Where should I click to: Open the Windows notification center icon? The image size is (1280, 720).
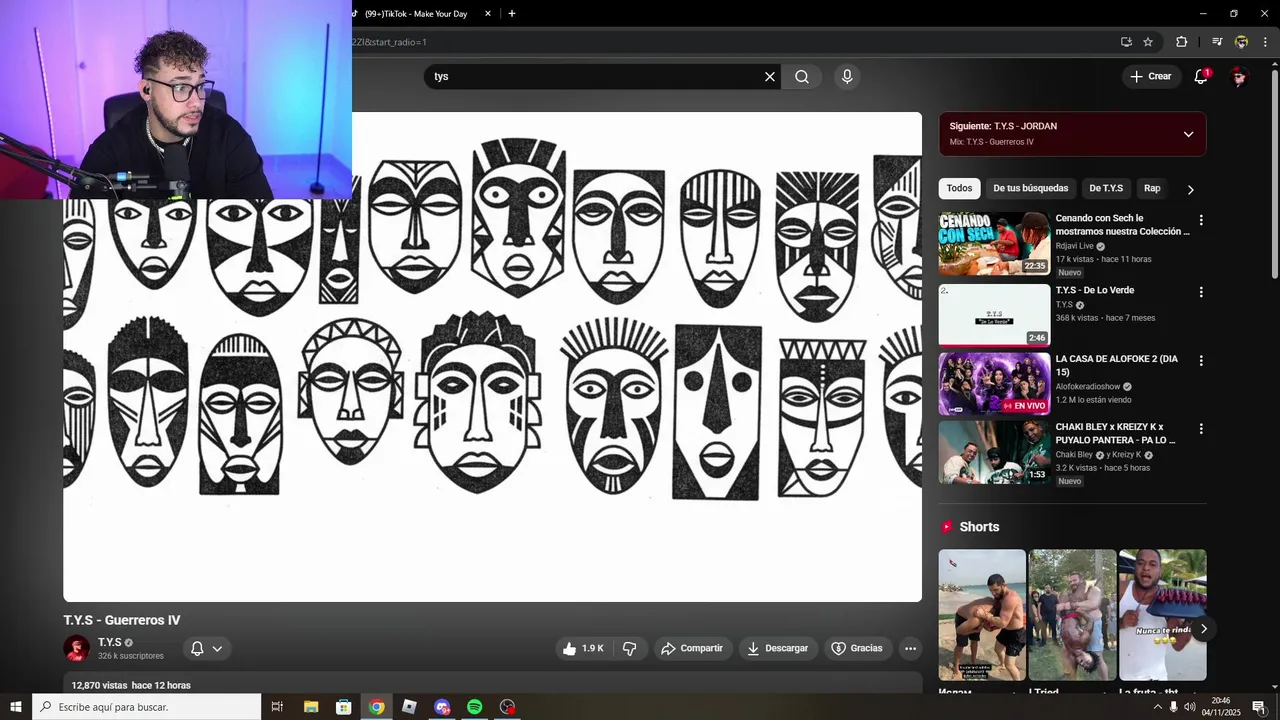coord(1259,707)
